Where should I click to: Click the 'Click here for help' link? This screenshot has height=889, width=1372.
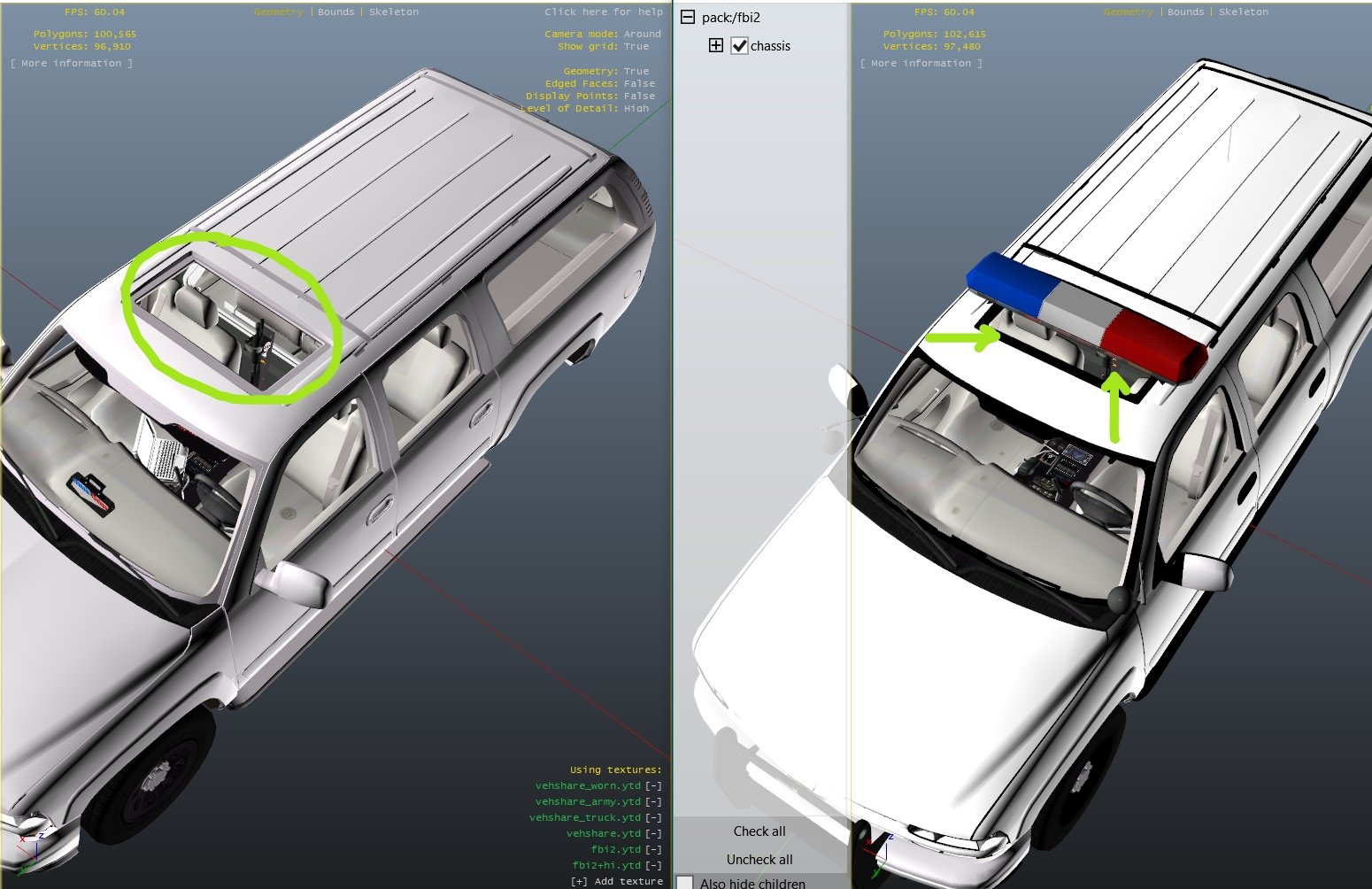click(604, 12)
